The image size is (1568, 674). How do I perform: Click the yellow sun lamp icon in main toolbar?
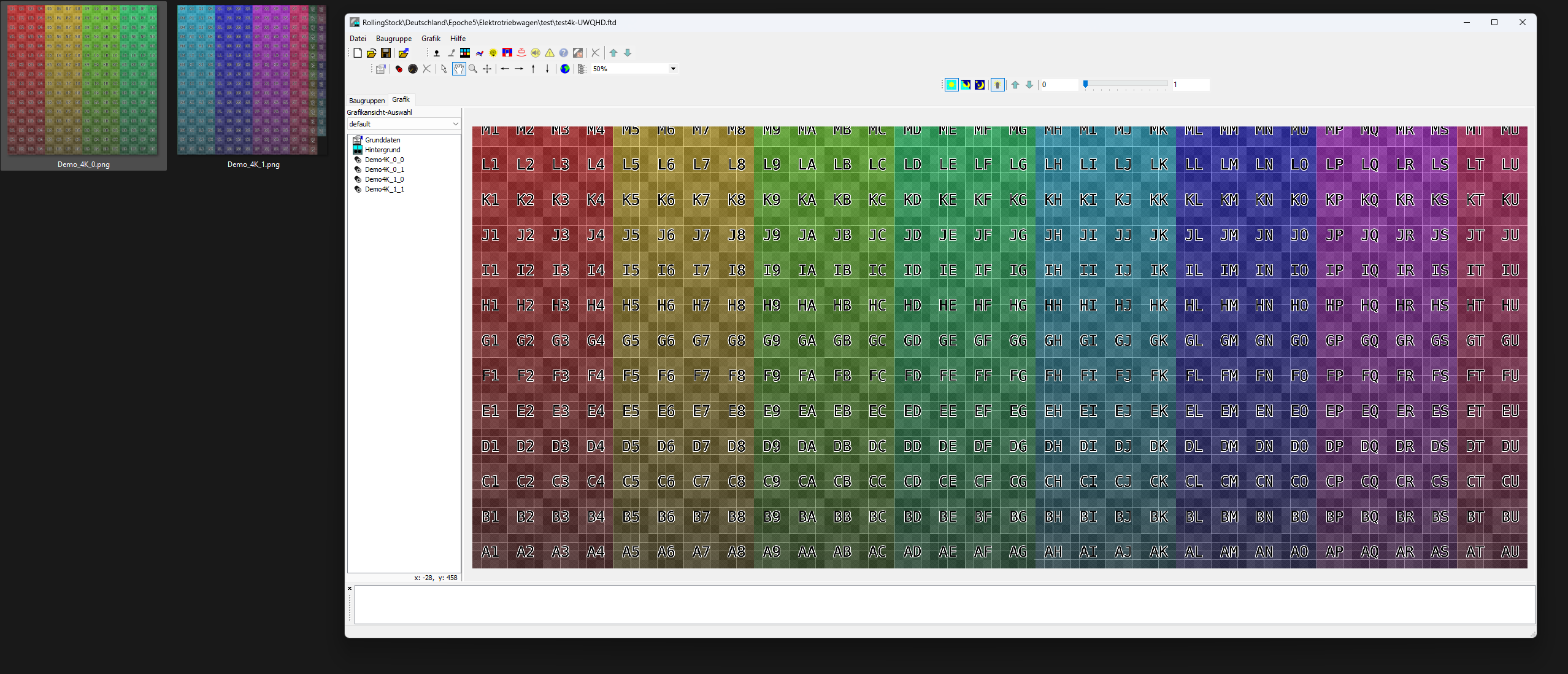(493, 53)
